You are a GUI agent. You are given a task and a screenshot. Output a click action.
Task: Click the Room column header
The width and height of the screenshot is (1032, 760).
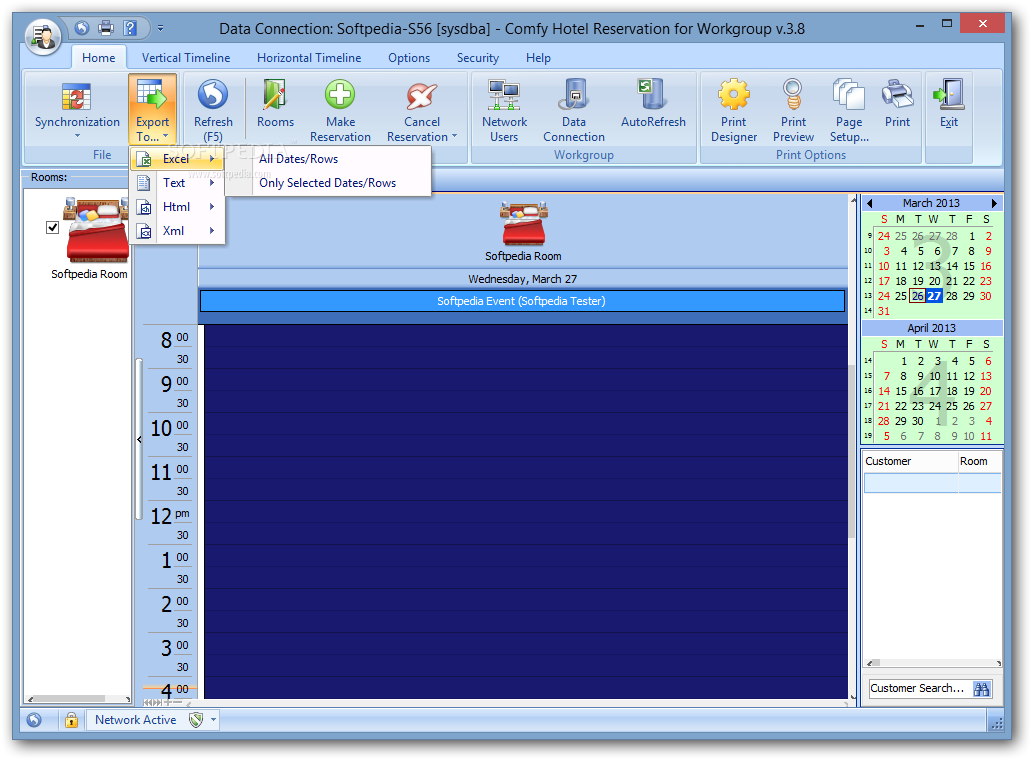[x=979, y=461]
